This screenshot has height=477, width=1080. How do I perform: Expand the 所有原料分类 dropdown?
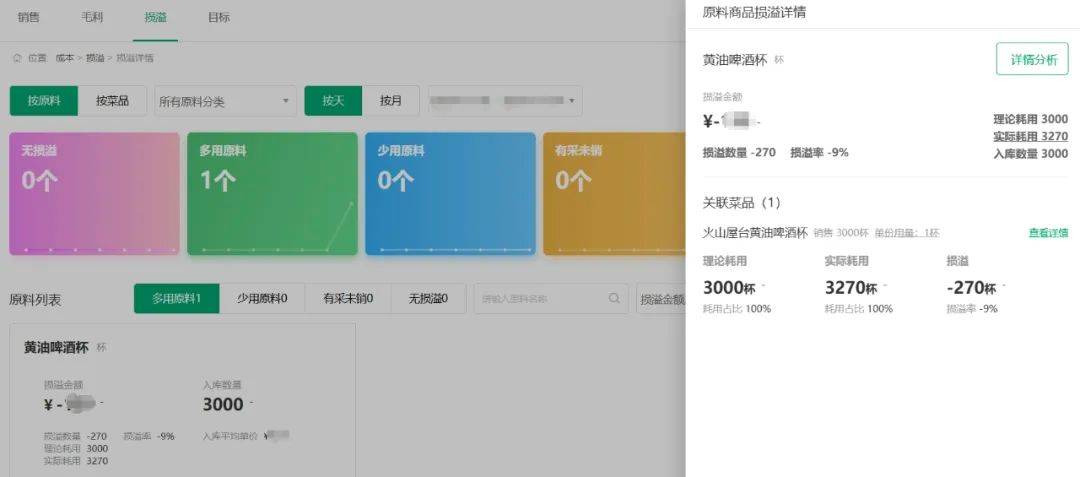[224, 101]
